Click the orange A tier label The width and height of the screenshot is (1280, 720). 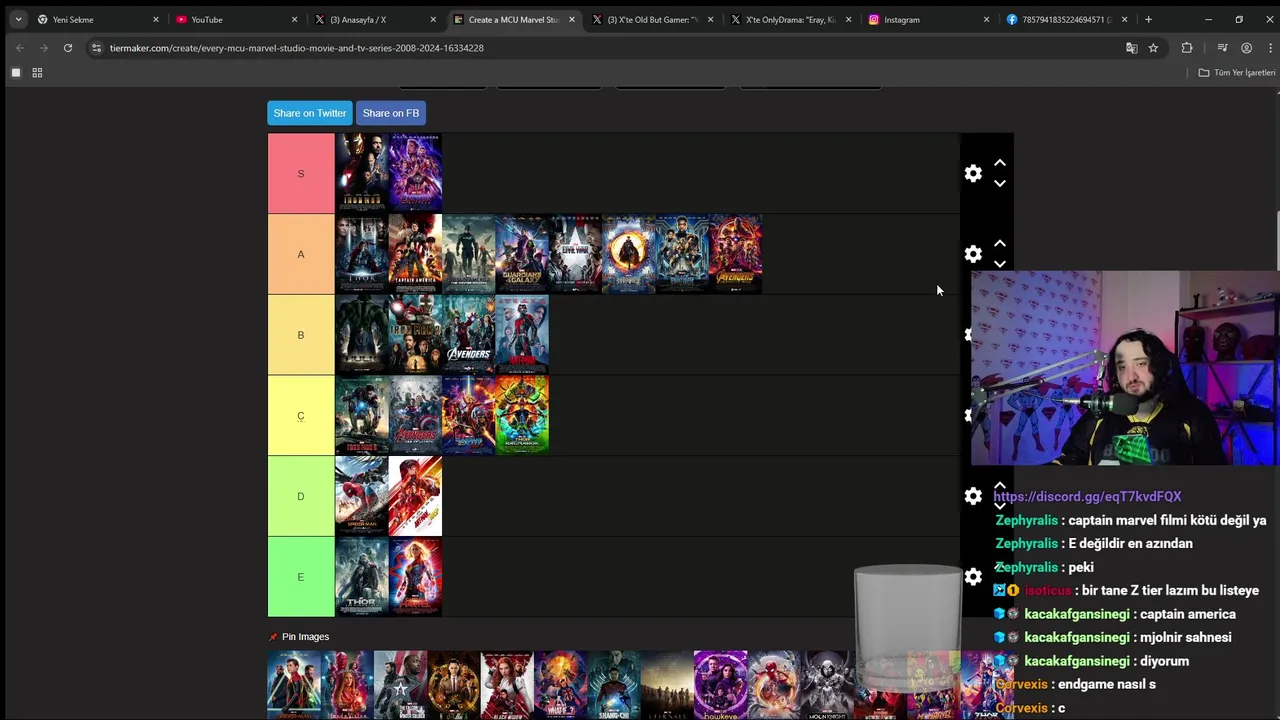[x=301, y=254]
